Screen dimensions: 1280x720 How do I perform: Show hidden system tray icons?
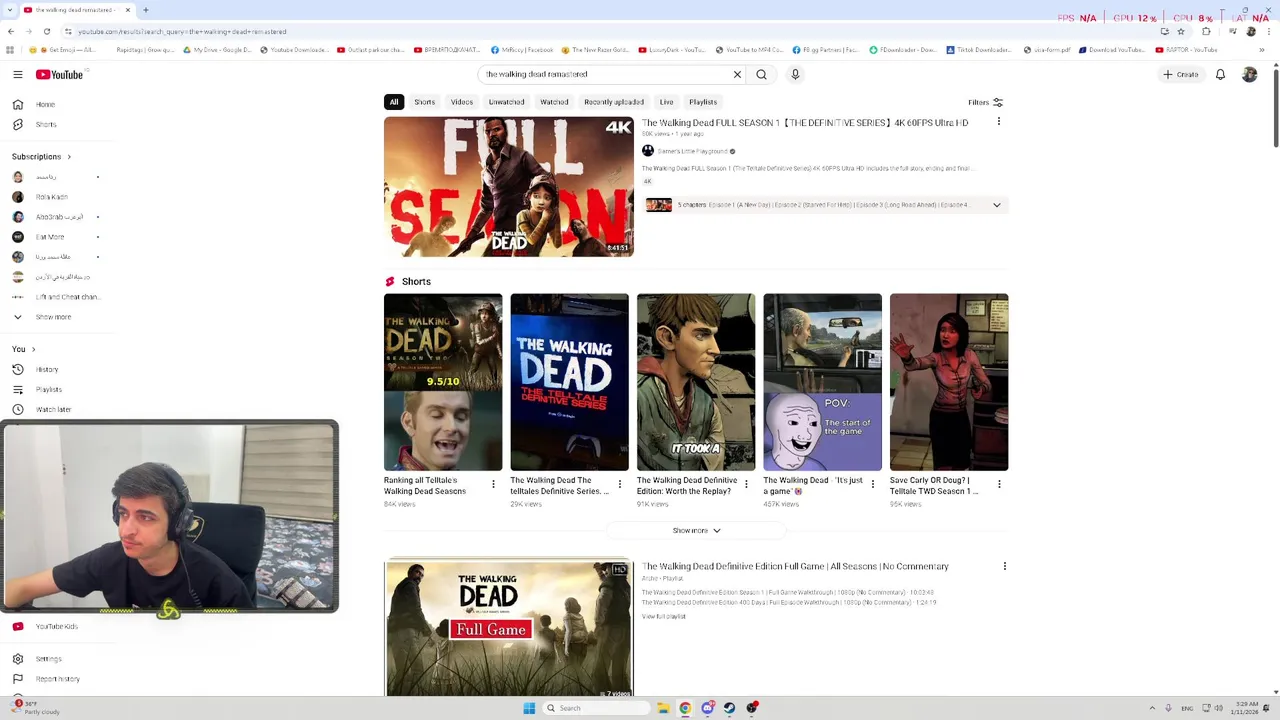pyautogui.click(x=1152, y=708)
